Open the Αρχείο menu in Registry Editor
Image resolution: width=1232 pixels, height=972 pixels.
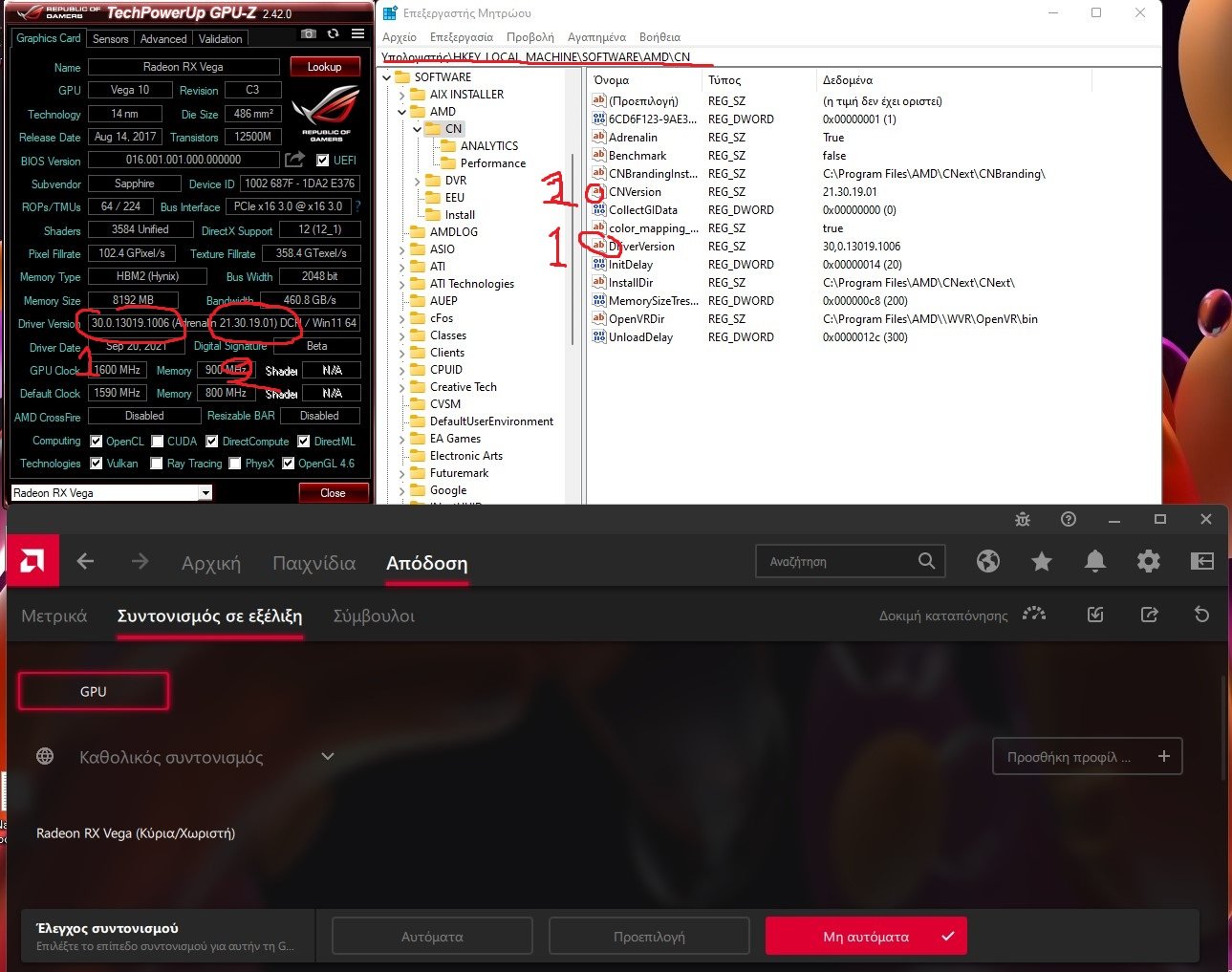pyautogui.click(x=400, y=37)
